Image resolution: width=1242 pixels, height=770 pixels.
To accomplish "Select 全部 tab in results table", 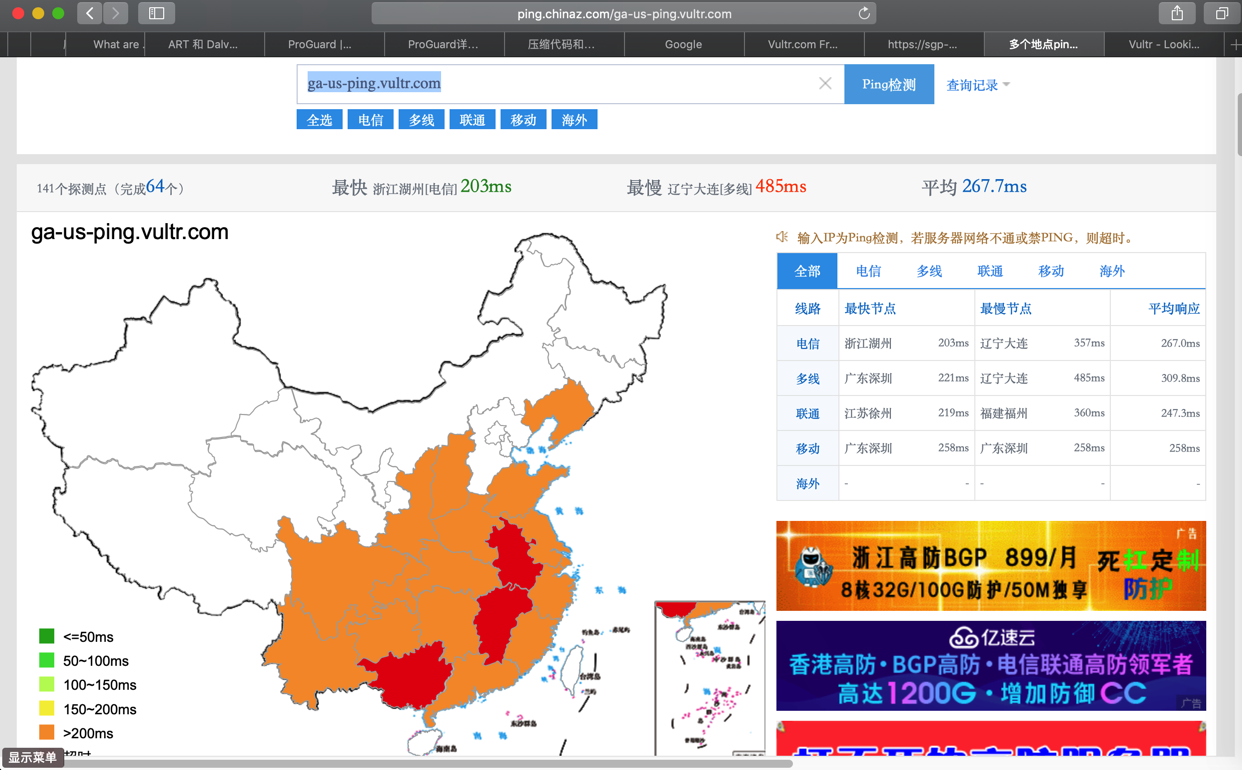I will (x=807, y=271).
